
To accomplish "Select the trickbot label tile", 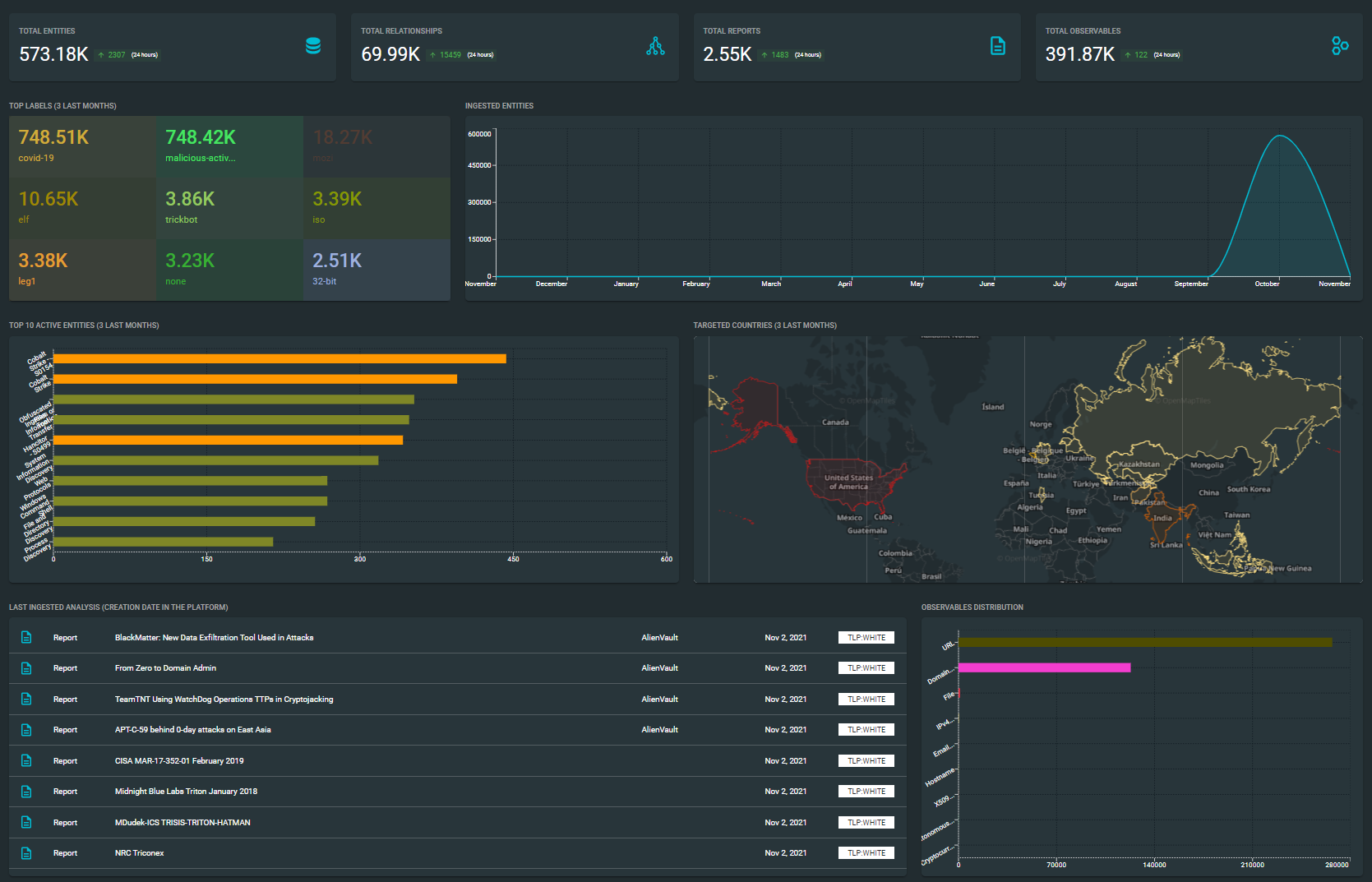I will point(229,208).
